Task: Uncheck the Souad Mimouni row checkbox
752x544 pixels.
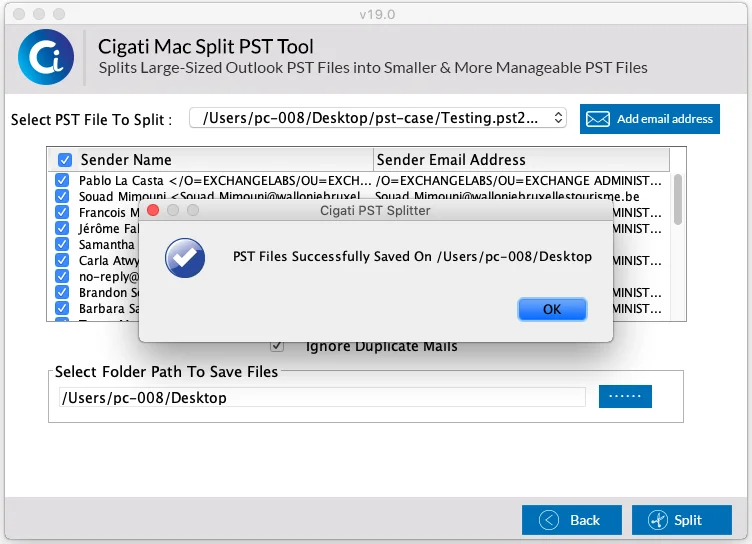Action: click(61, 196)
